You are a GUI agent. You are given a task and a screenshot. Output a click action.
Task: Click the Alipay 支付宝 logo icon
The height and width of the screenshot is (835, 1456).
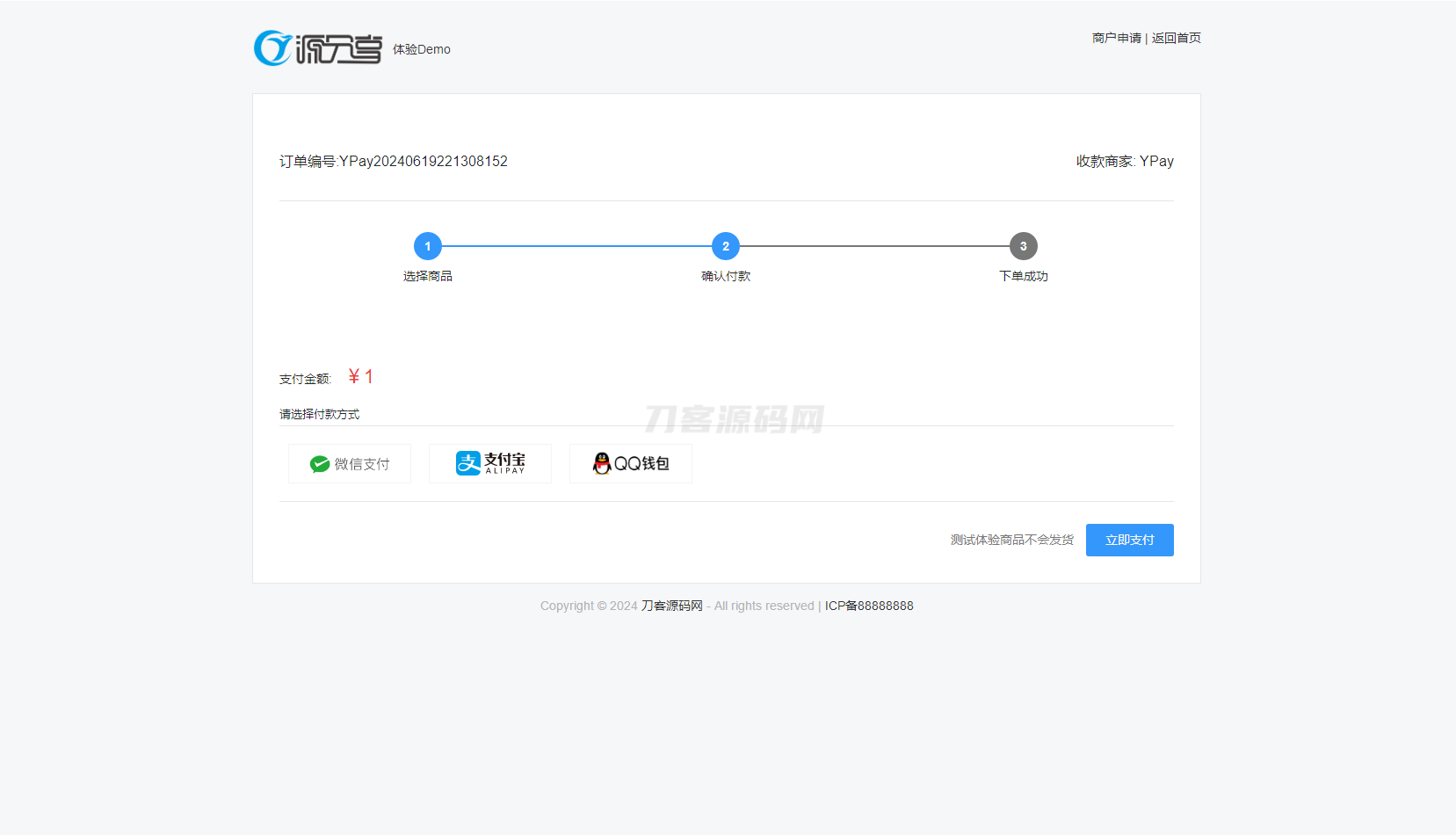[469, 462]
